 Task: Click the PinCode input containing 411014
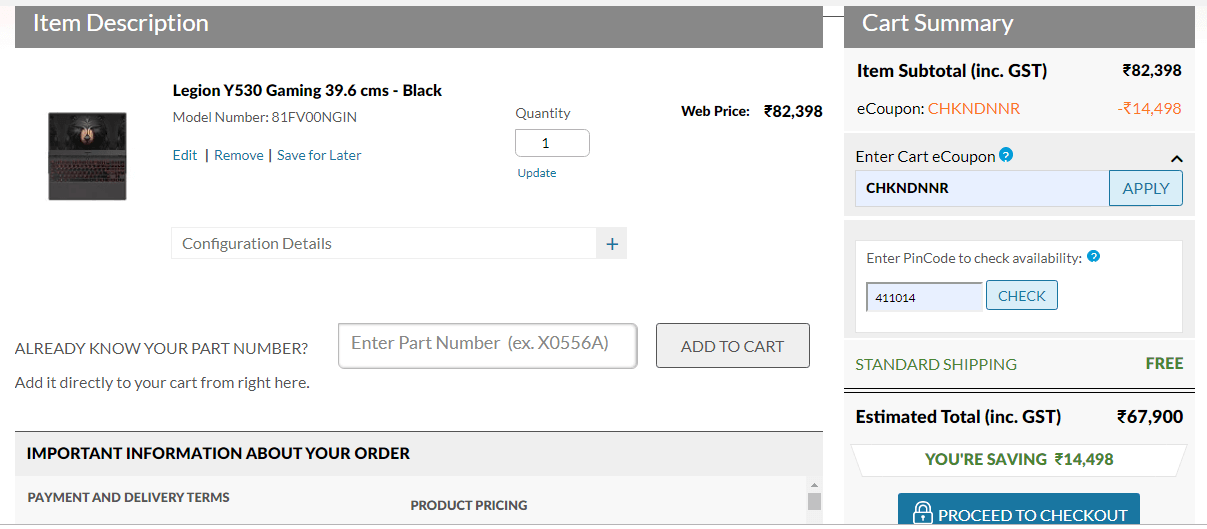point(925,297)
